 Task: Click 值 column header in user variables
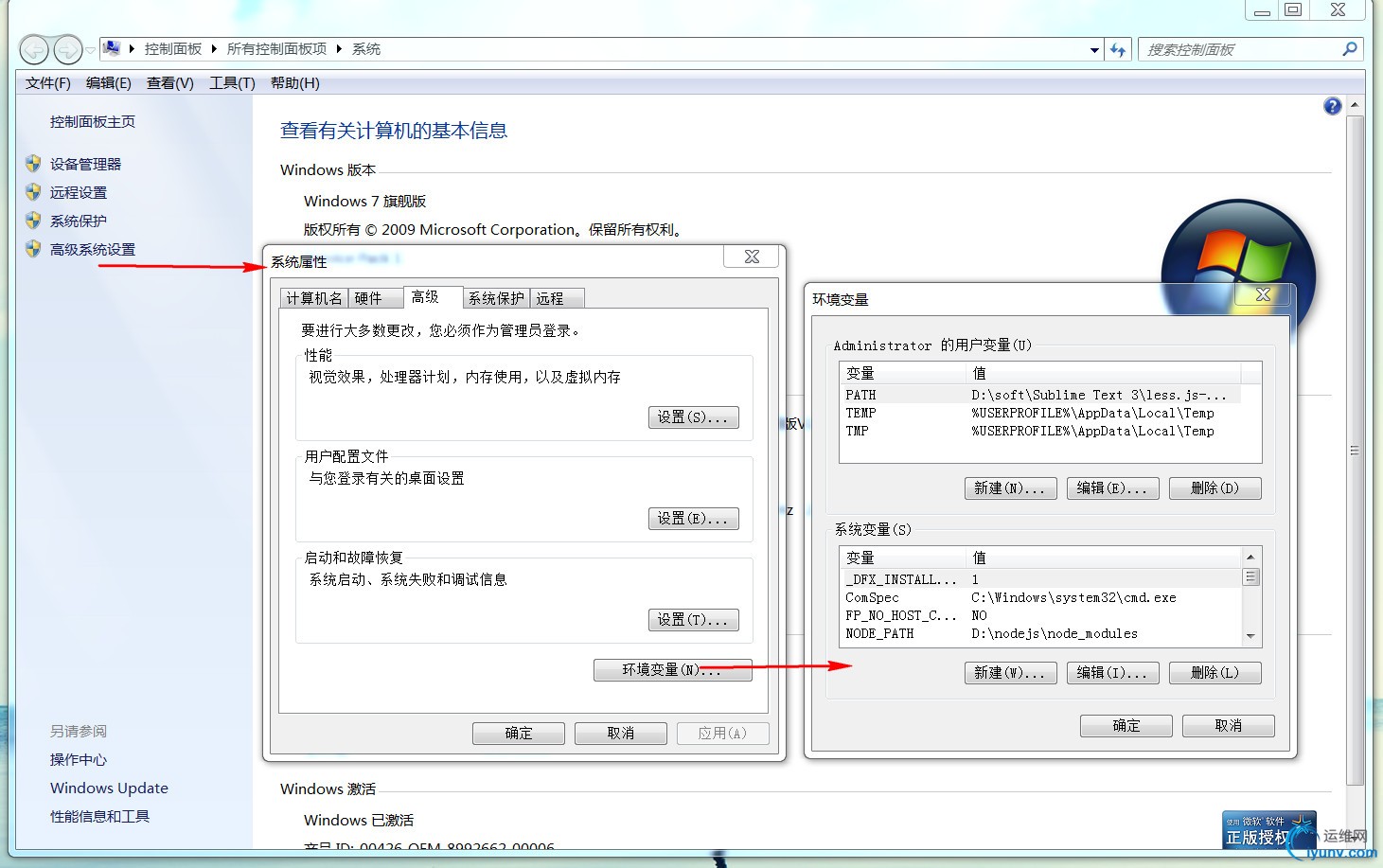pyautogui.click(x=1102, y=373)
